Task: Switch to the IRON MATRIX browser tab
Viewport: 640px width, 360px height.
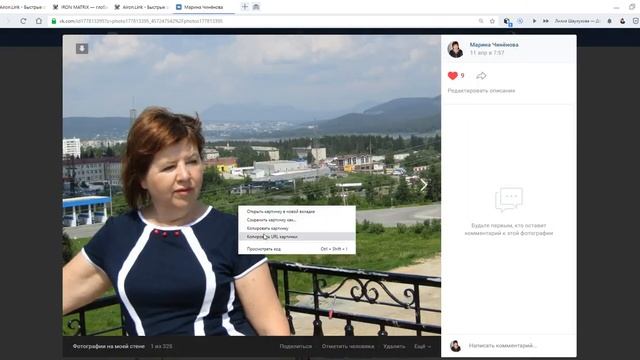Action: pyautogui.click(x=80, y=7)
